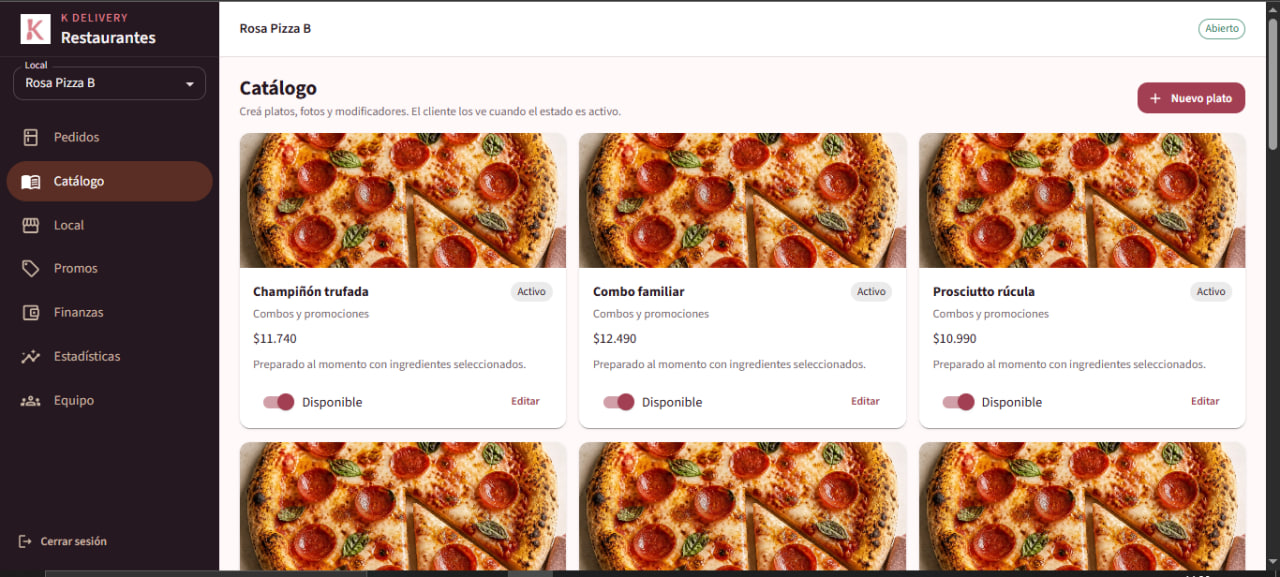The image size is (1280, 577).
Task: Edit the Champiñón trufada dish
Action: 525,401
